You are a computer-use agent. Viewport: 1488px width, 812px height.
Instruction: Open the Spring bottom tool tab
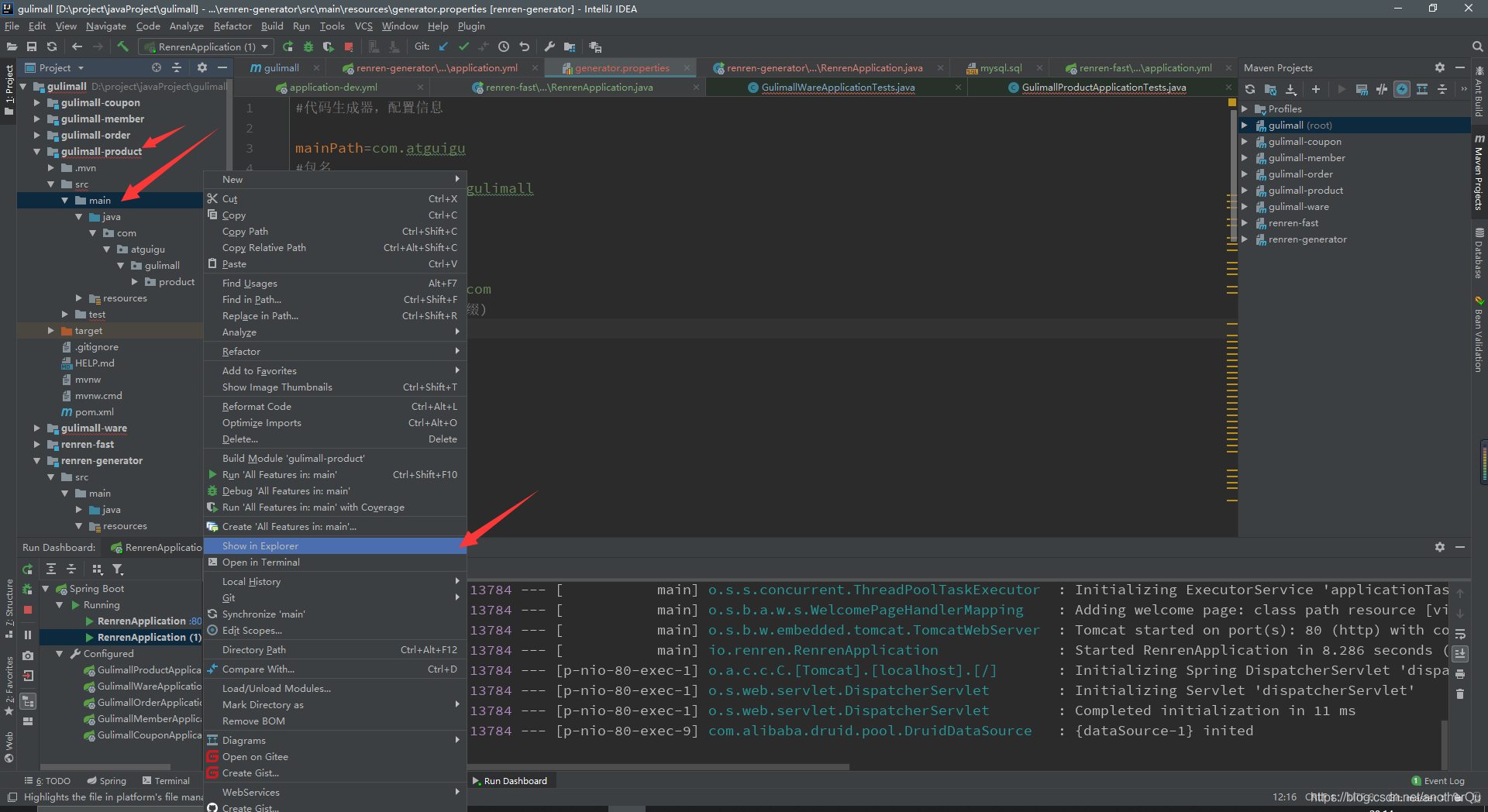click(107, 780)
